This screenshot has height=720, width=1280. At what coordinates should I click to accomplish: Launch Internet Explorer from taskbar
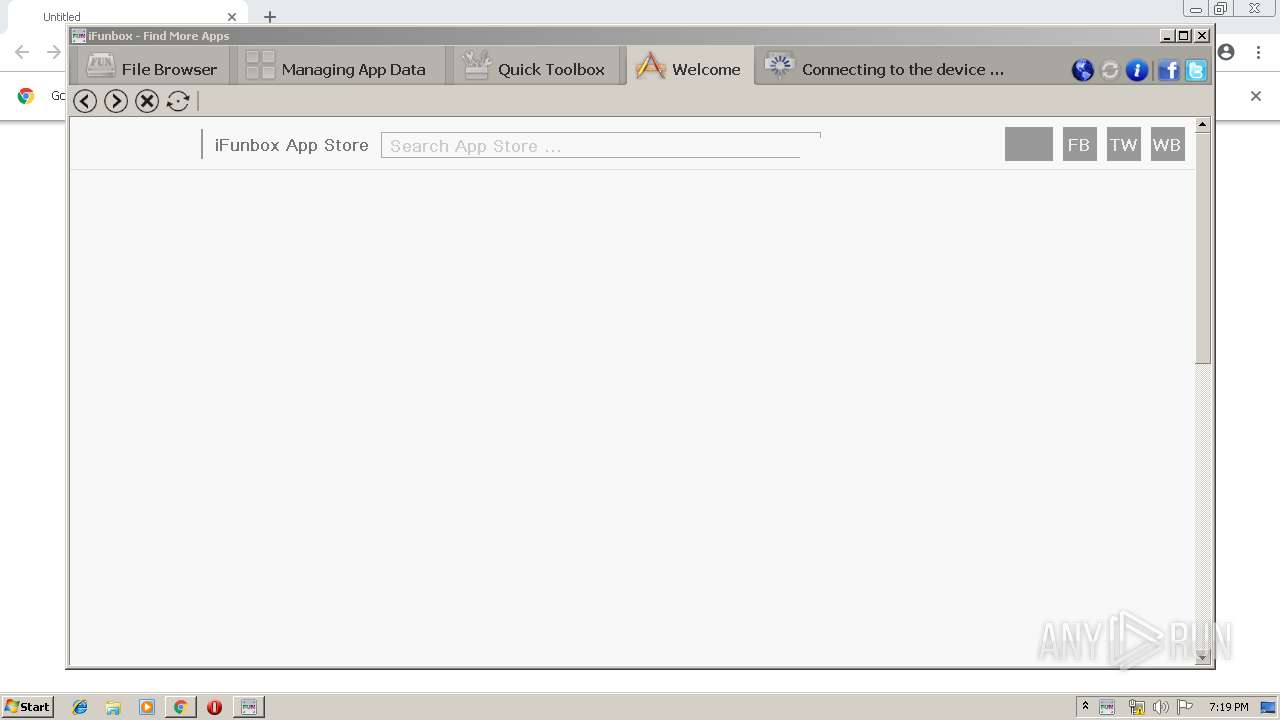tap(80, 707)
